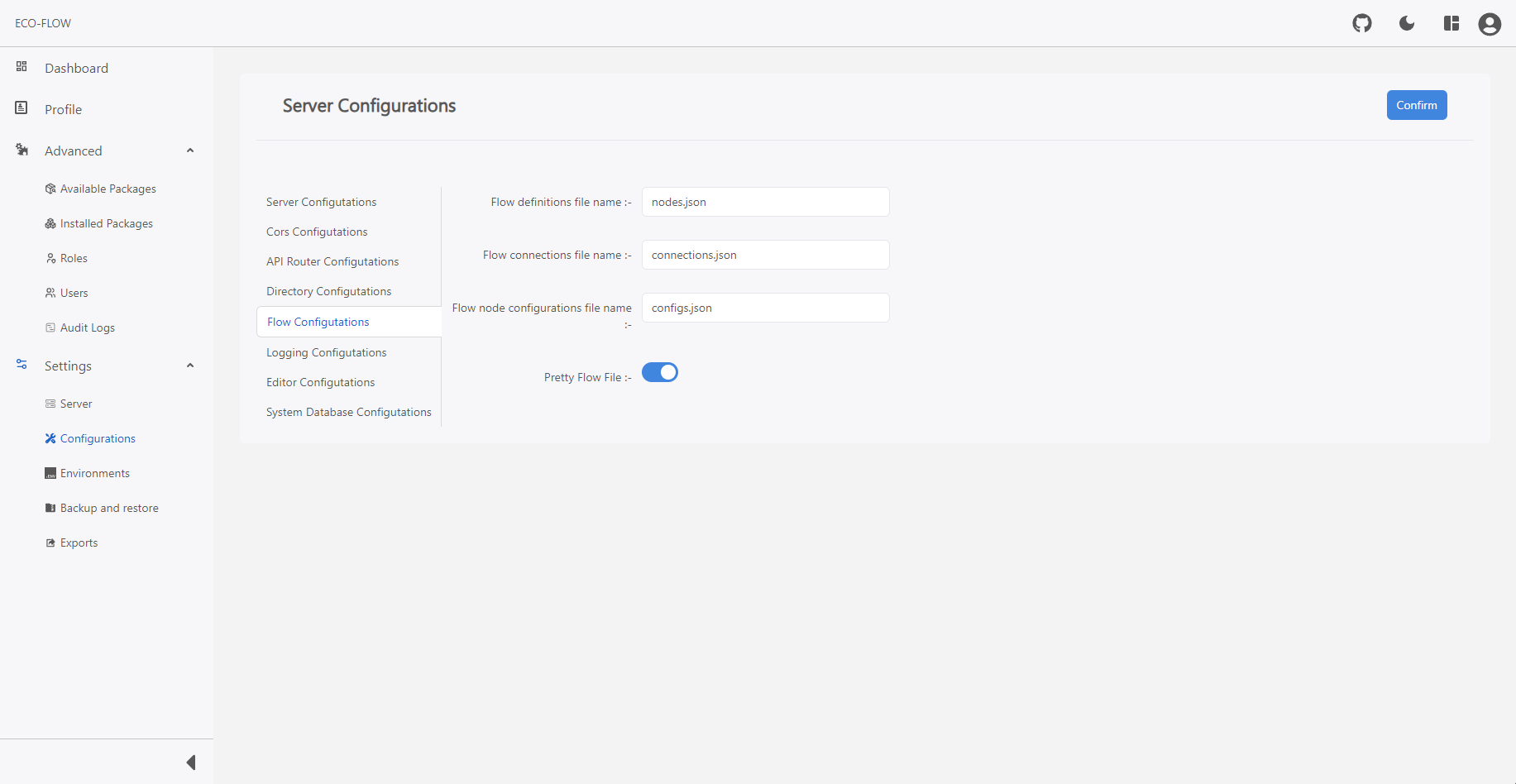Click the Audit Logs icon
The height and width of the screenshot is (784, 1516).
50,327
